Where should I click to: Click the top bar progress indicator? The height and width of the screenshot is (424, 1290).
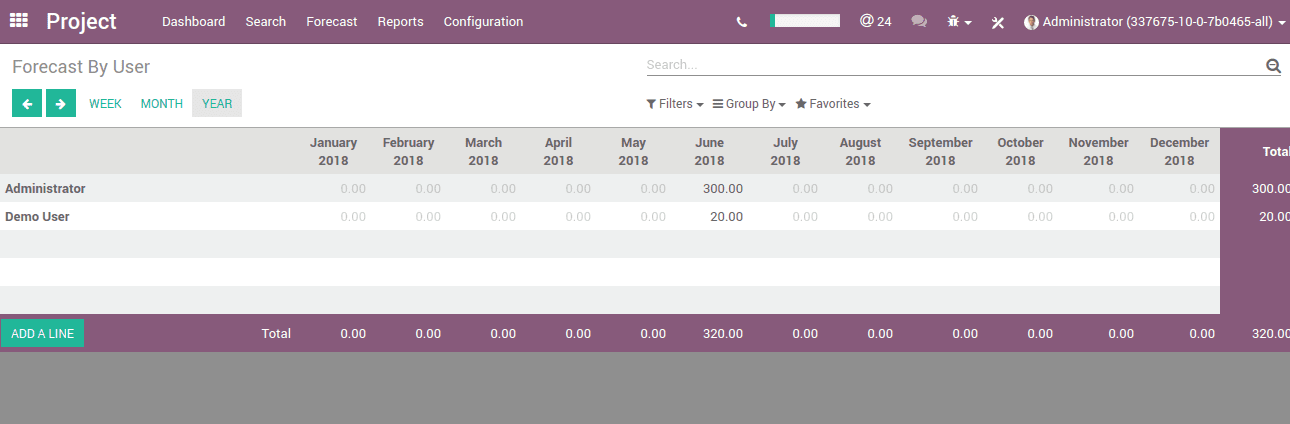click(805, 21)
